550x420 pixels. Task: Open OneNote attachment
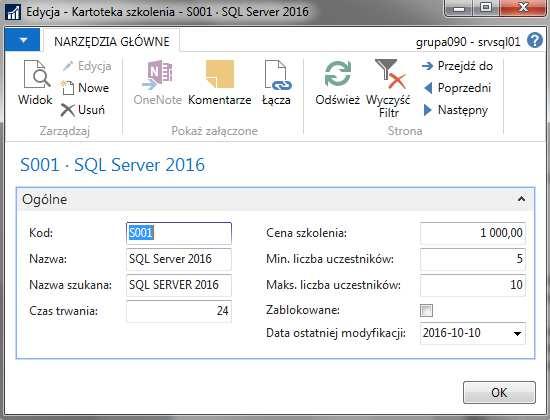157,83
